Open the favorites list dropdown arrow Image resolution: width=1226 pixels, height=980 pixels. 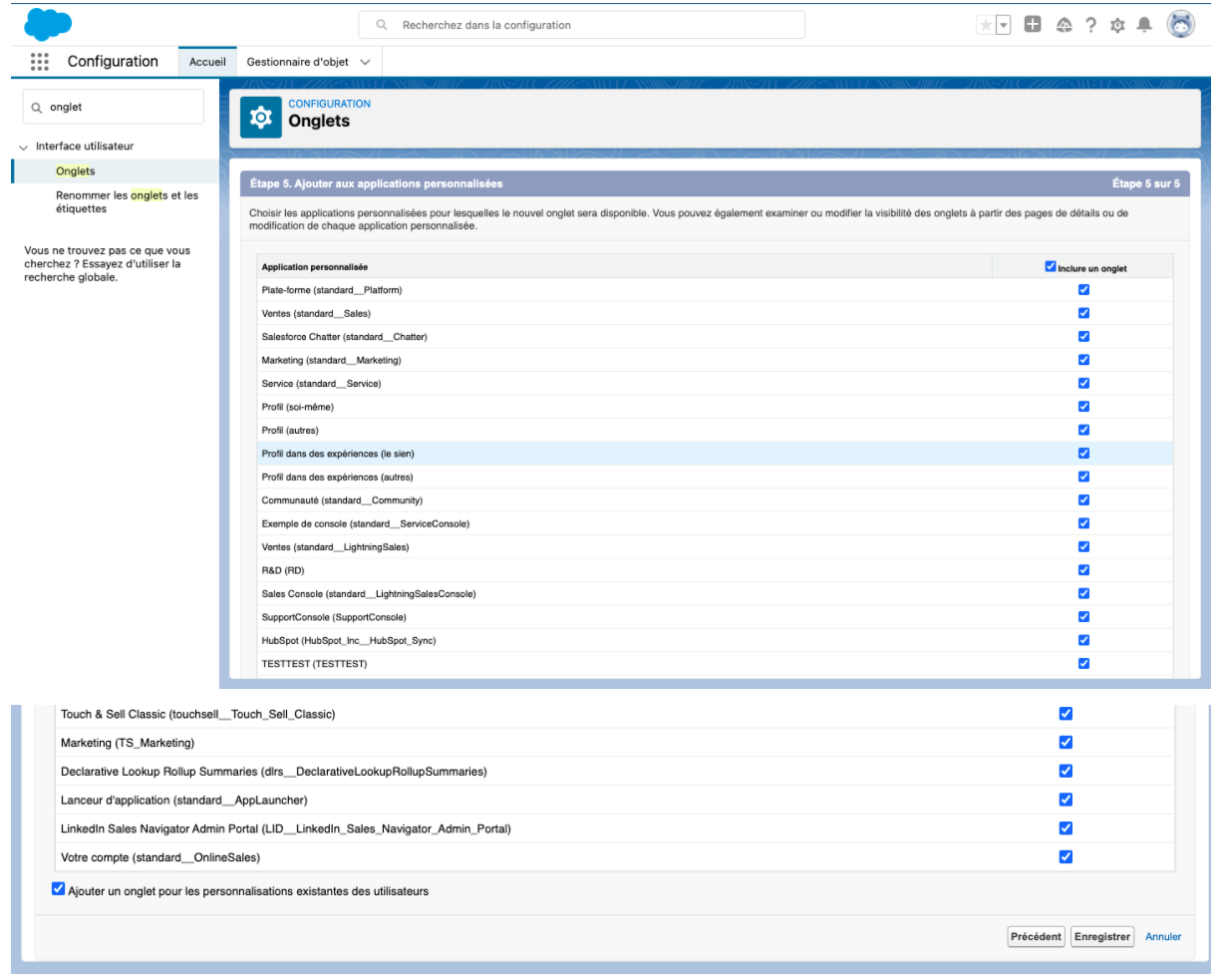1004,25
